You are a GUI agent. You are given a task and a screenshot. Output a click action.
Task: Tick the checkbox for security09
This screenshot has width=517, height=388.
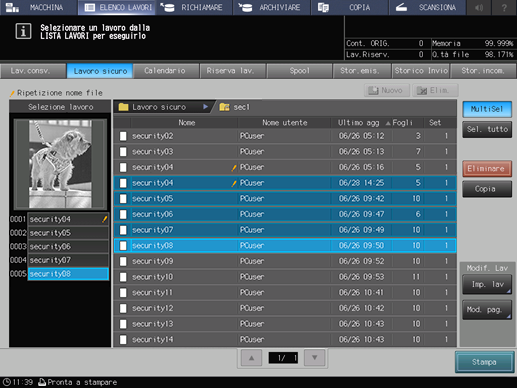click(x=123, y=261)
